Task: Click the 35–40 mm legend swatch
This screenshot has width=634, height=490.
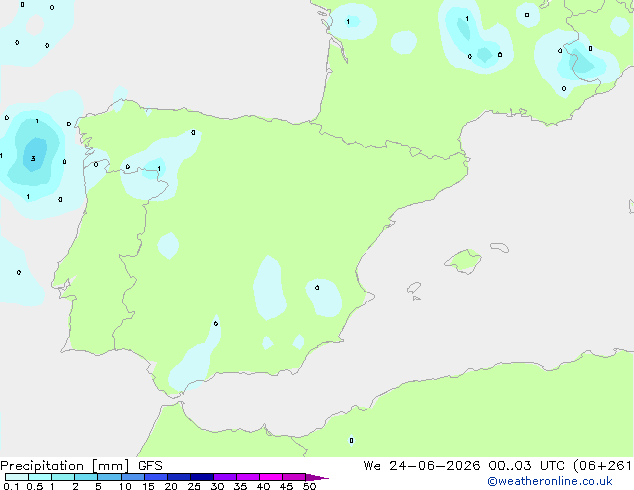Action: click(x=248, y=477)
